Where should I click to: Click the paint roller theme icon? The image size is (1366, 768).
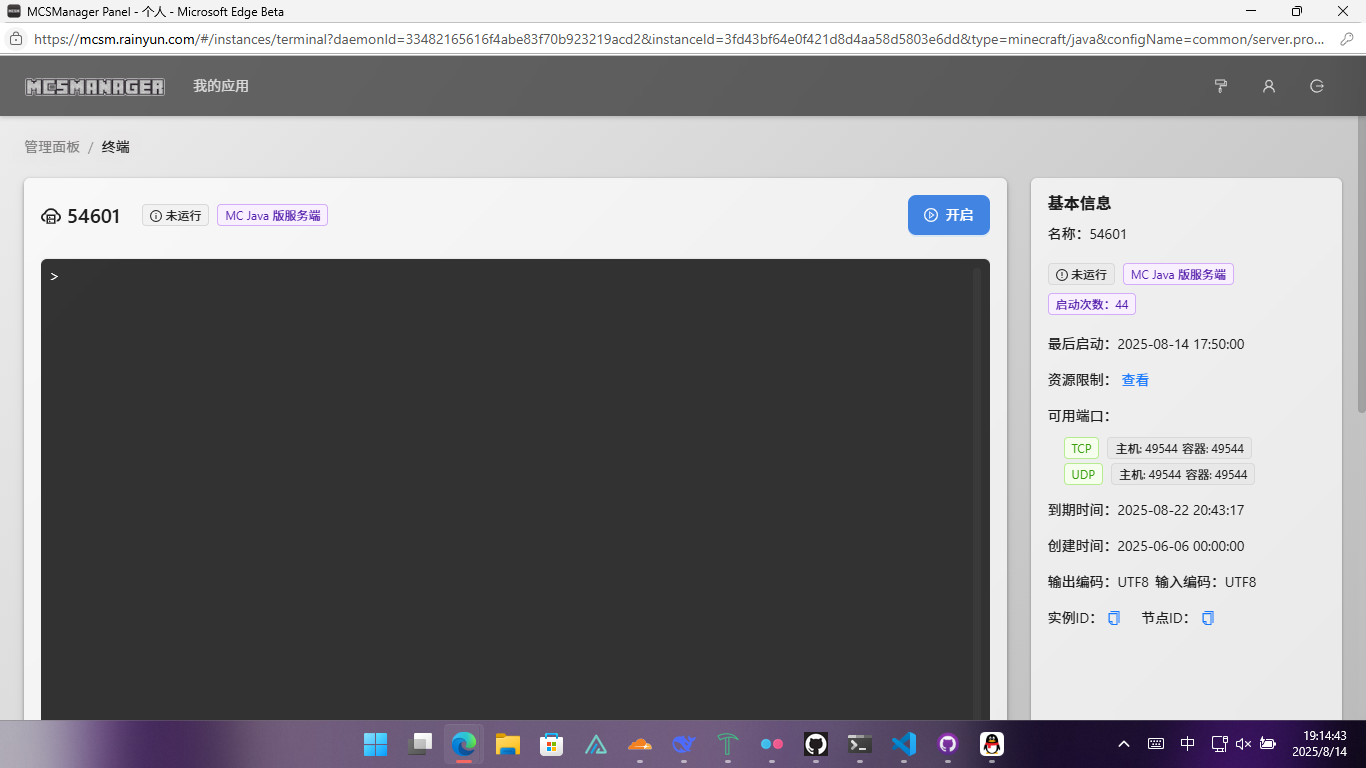[x=1220, y=86]
